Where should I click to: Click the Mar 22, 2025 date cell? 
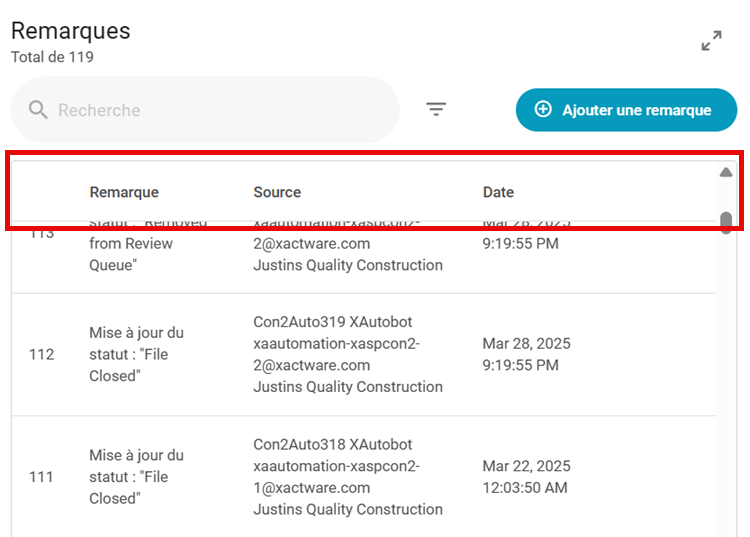(526, 466)
